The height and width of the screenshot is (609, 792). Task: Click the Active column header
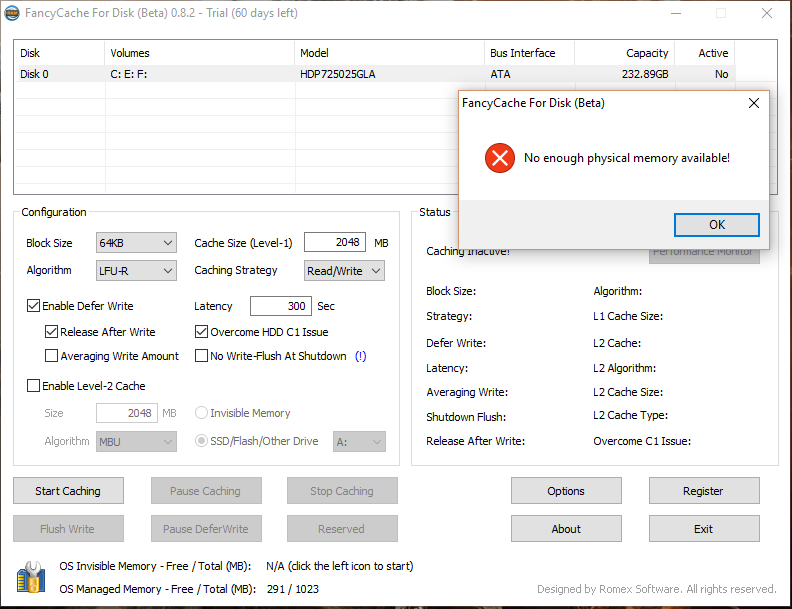pyautogui.click(x=705, y=53)
